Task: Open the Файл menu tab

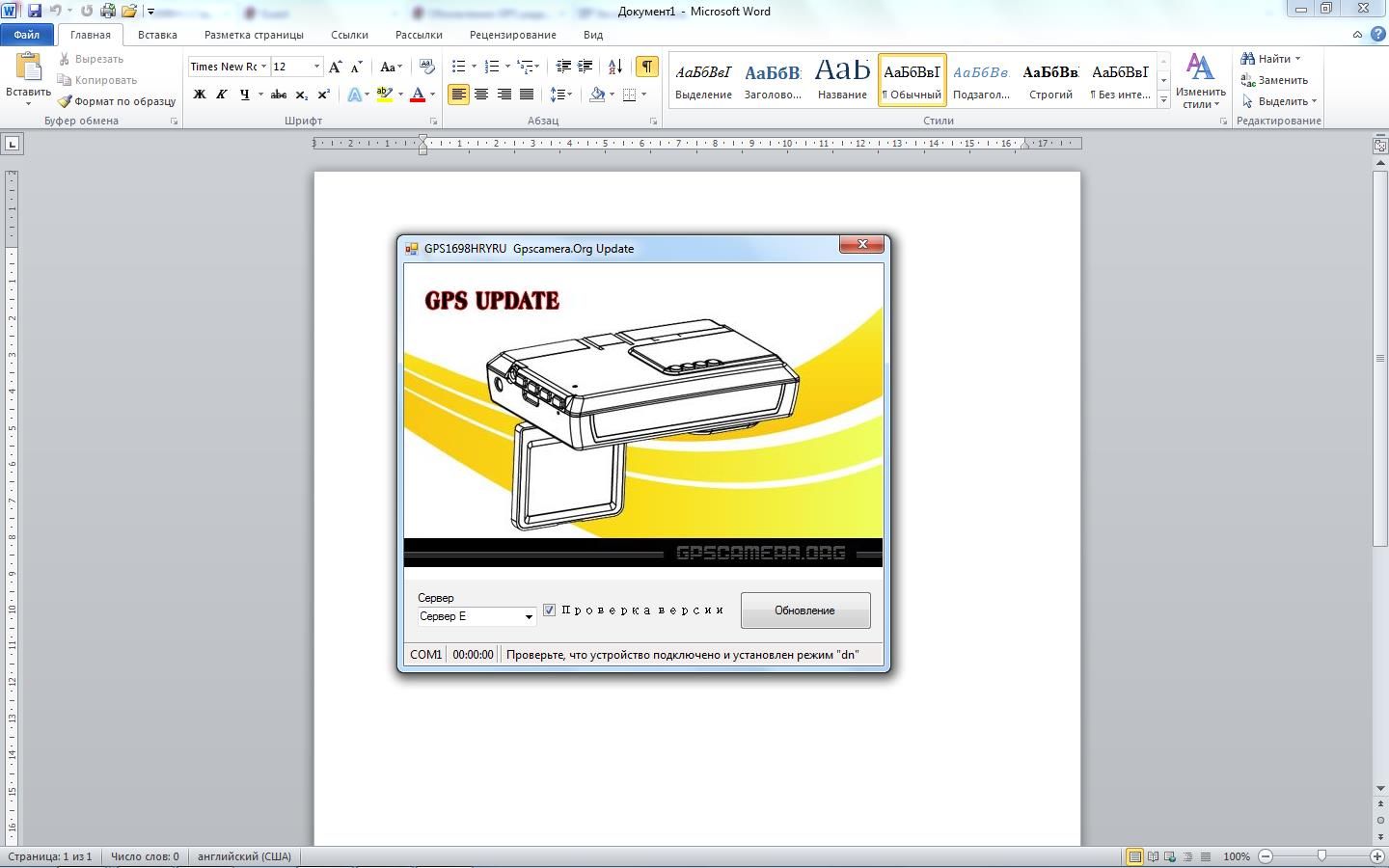Action: click(x=27, y=35)
